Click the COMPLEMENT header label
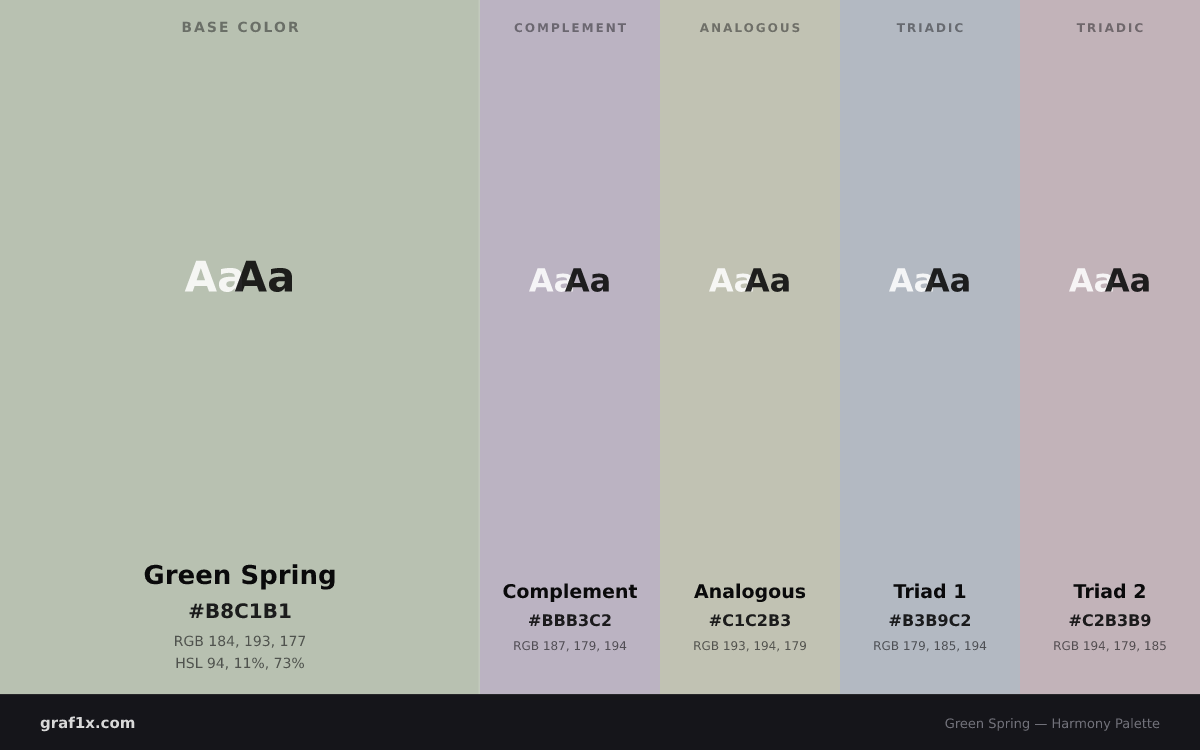This screenshot has height=750, width=1200. coord(570,28)
